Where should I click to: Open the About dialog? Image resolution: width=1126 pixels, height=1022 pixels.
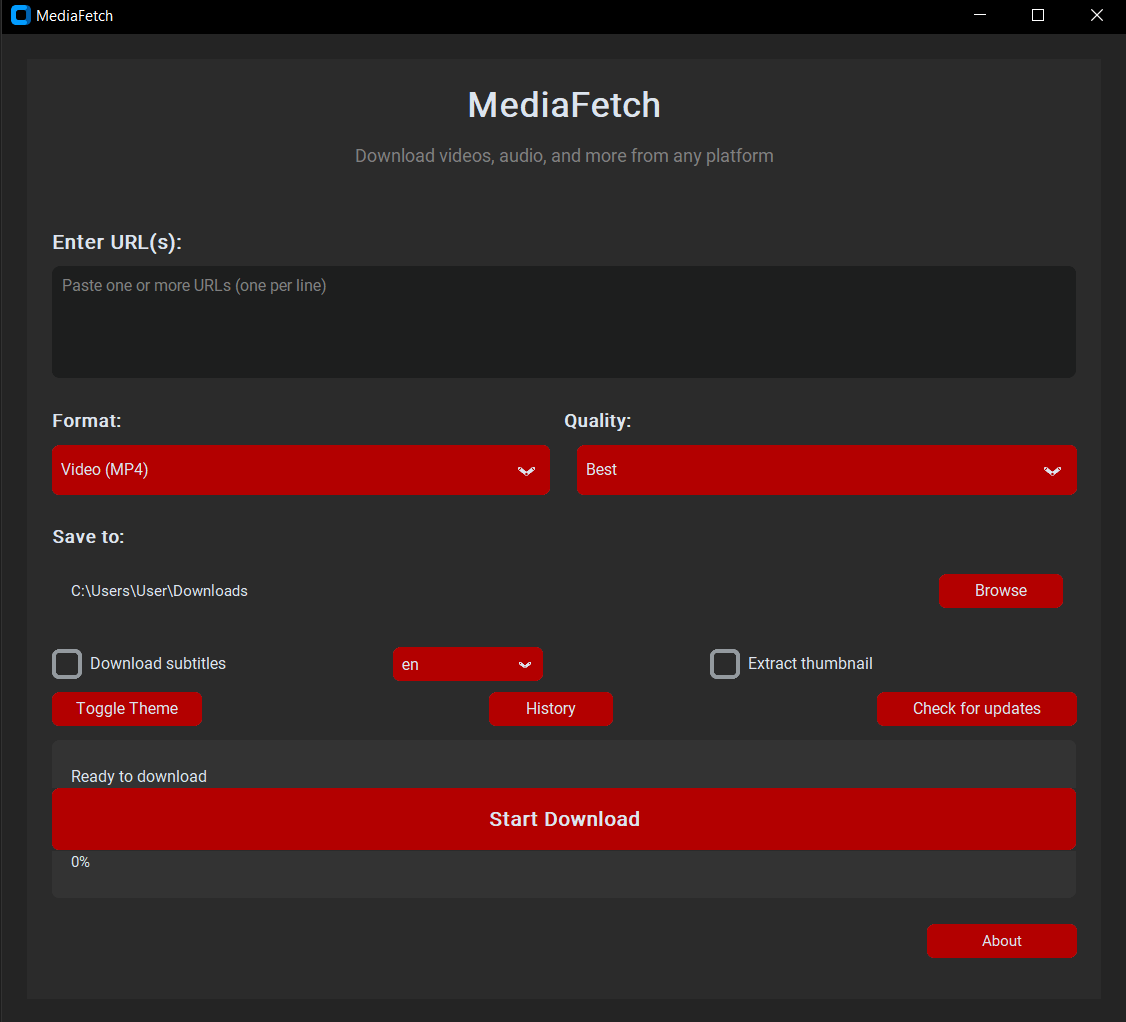1002,940
